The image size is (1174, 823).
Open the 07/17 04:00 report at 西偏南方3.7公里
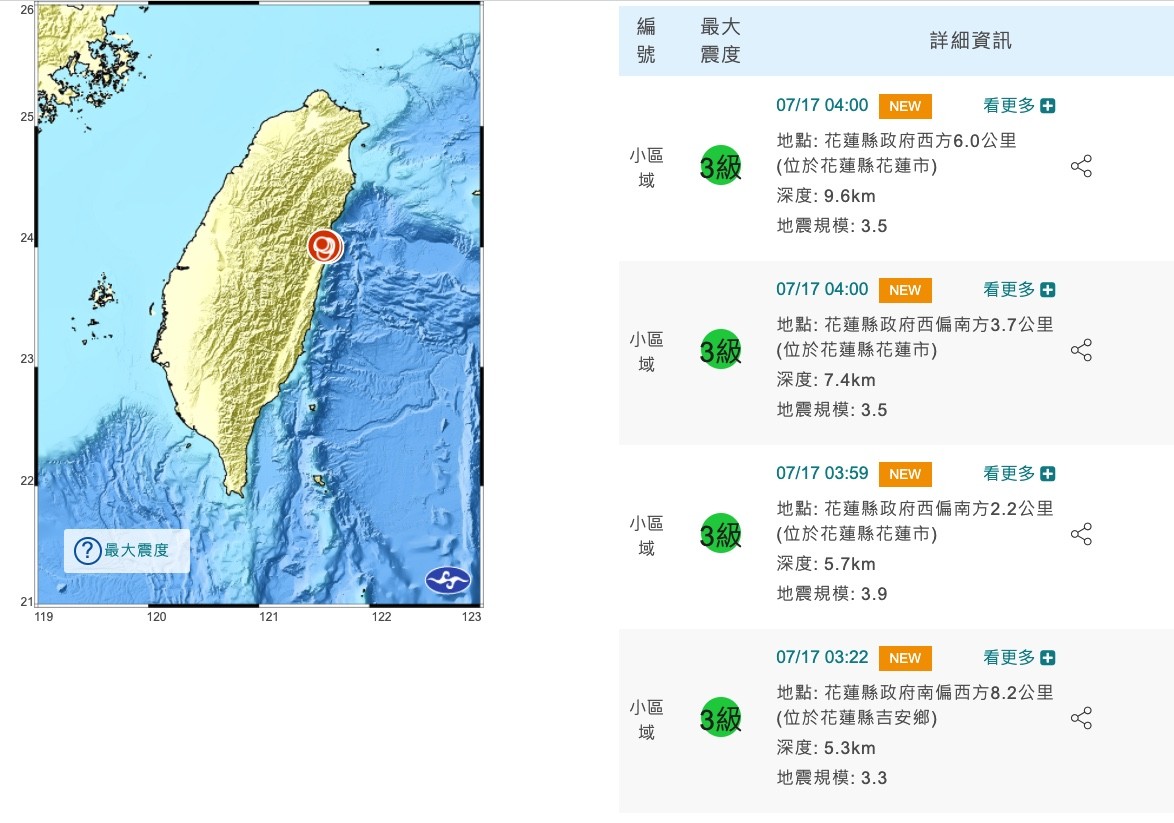pos(822,289)
